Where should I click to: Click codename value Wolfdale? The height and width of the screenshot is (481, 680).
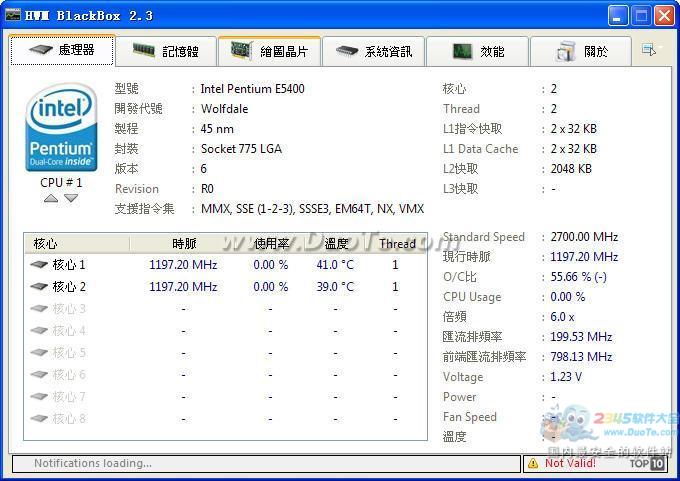(225, 109)
